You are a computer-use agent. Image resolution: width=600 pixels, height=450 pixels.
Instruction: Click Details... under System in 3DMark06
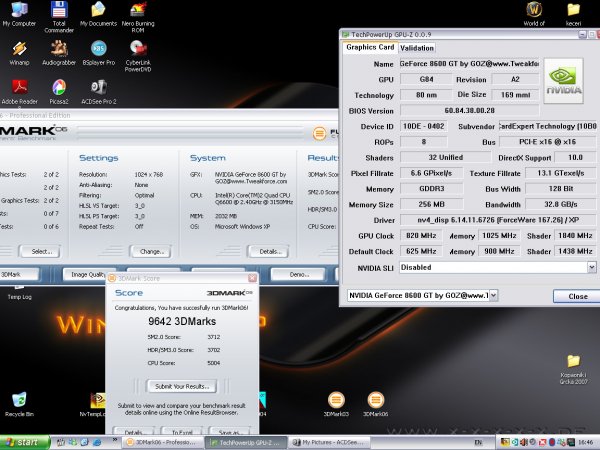pyautogui.click(x=269, y=251)
